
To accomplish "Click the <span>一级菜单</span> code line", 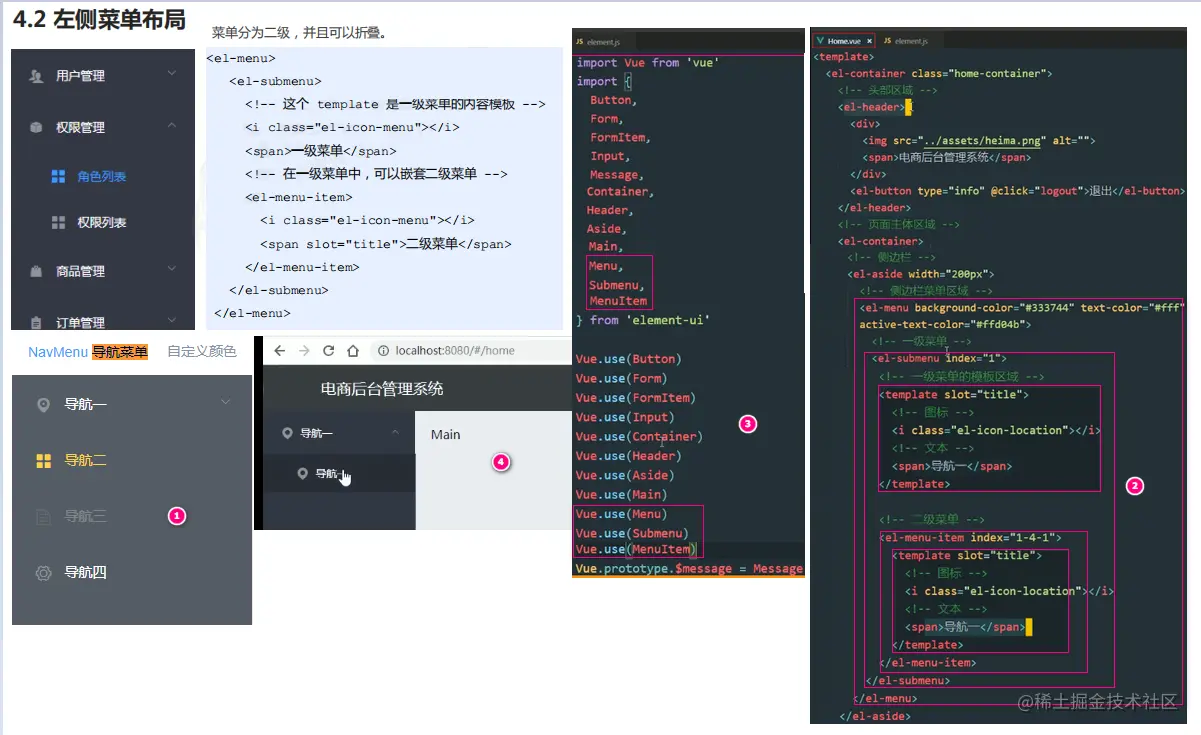I will tap(320, 151).
